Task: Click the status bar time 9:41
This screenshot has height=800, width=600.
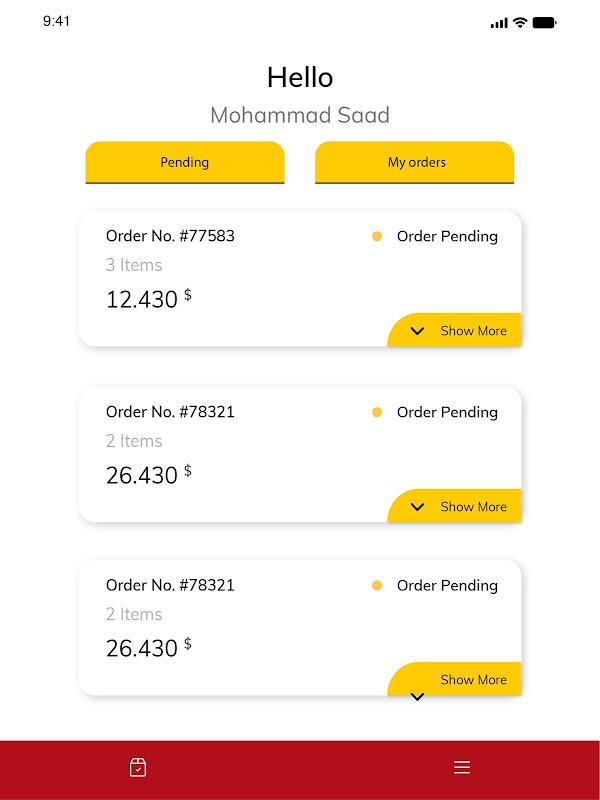Action: (x=57, y=21)
